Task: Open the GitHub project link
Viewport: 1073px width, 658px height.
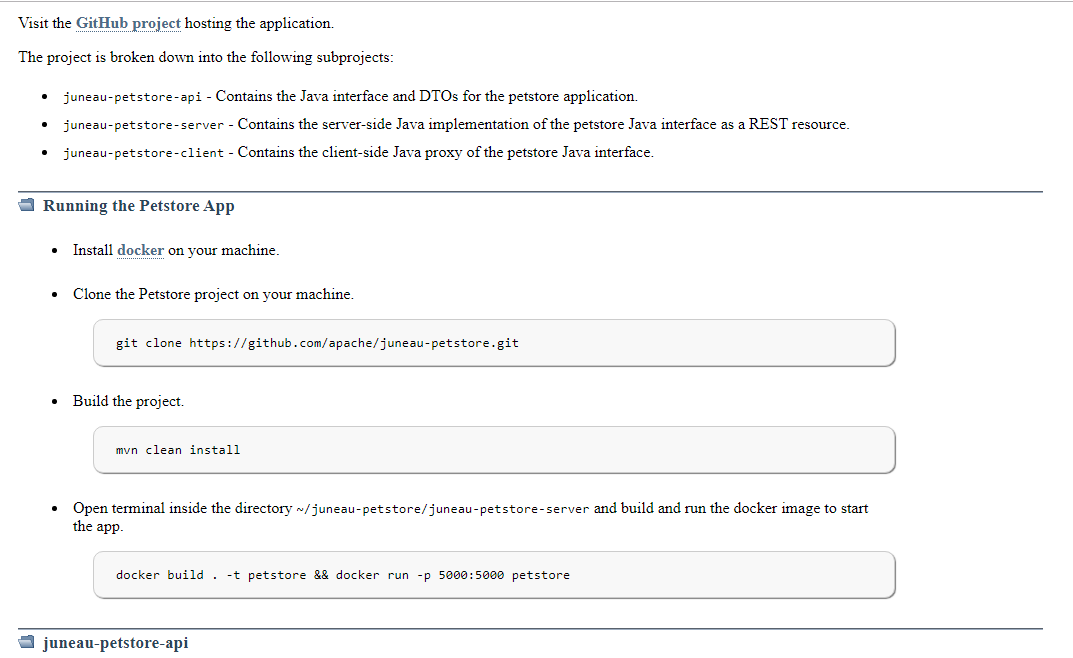Action: [x=128, y=23]
